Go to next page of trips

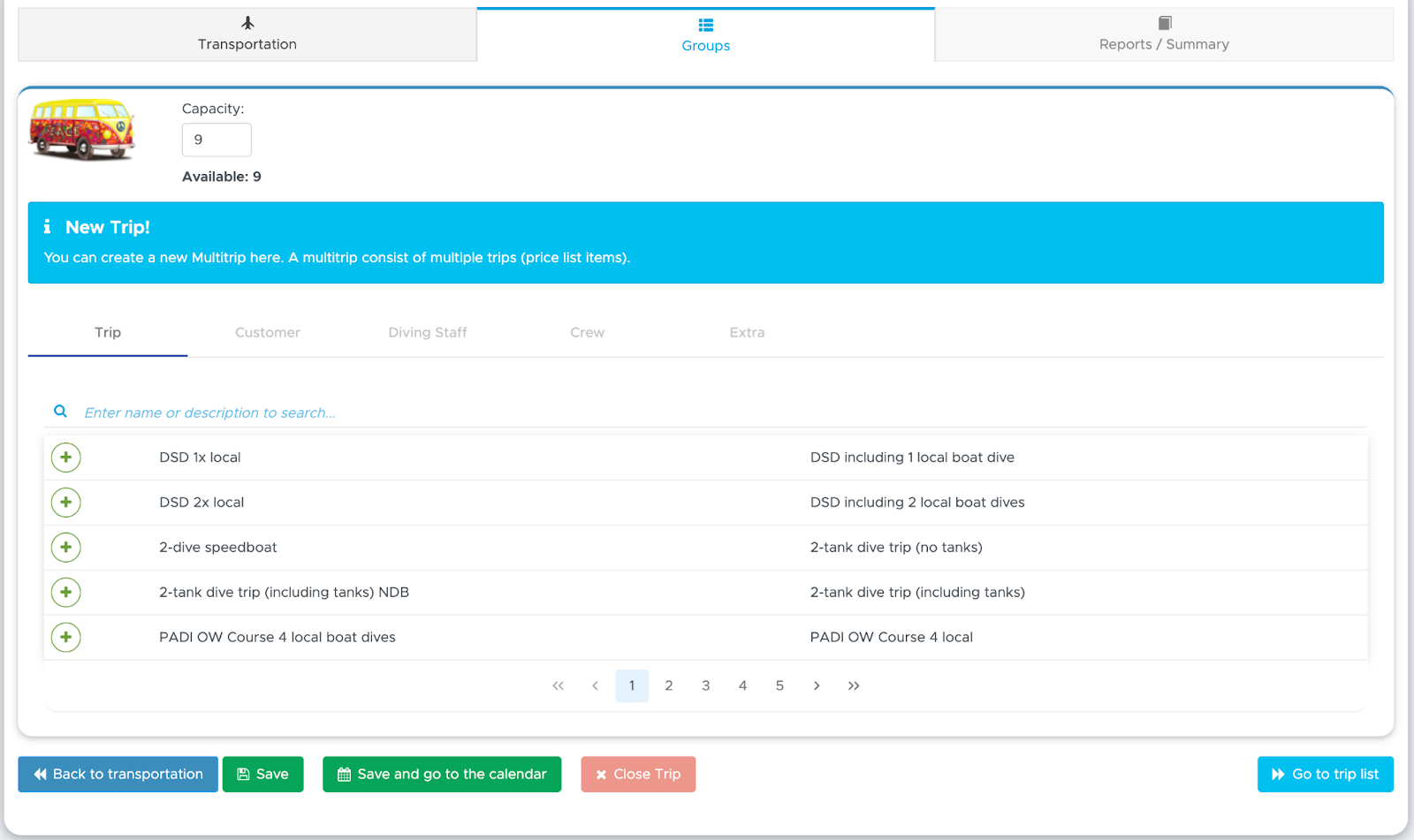pyautogui.click(x=817, y=685)
